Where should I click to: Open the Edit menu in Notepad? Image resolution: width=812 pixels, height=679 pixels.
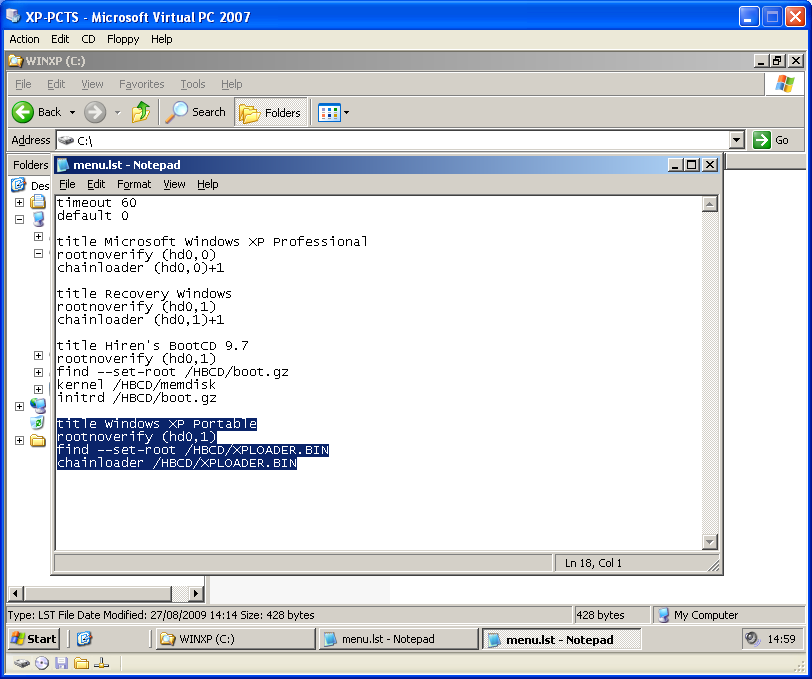[x=96, y=184]
